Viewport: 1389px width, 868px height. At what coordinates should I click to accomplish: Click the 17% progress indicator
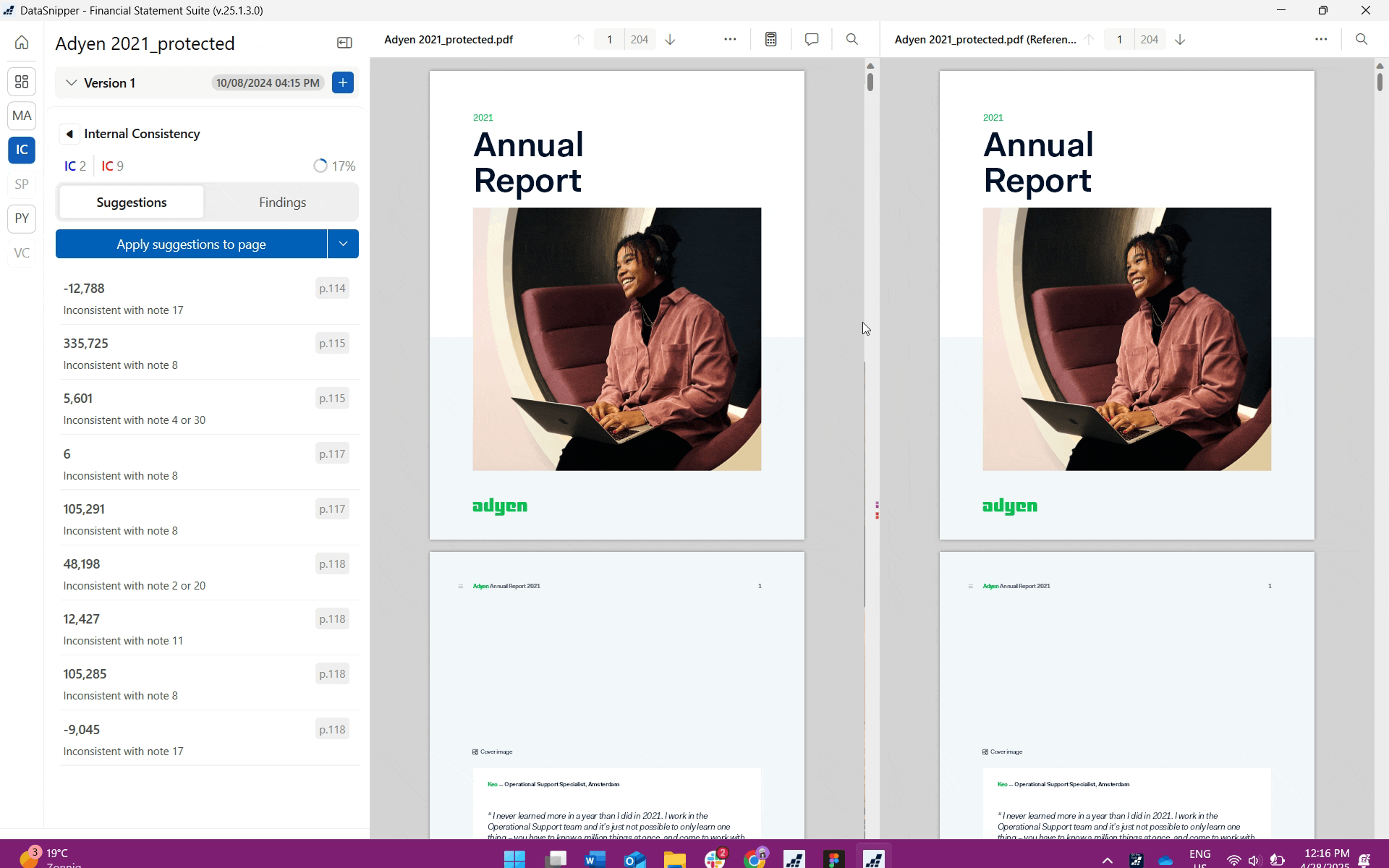tap(334, 166)
